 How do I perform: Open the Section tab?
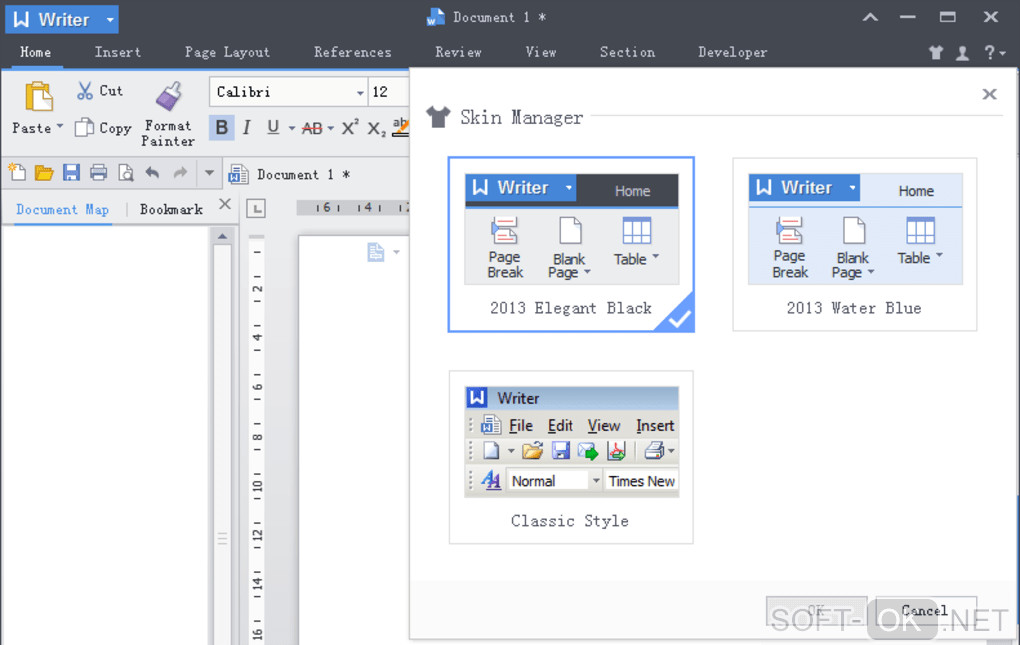coord(628,52)
